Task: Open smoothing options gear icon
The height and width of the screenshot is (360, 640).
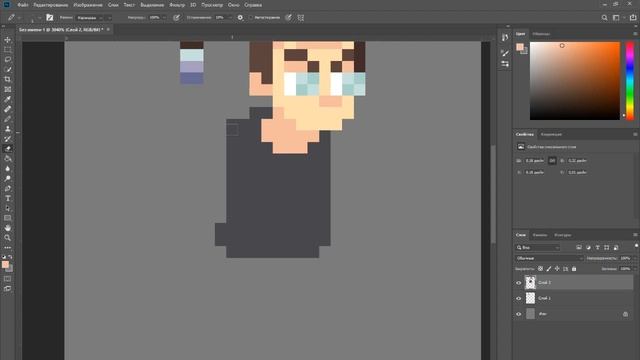Action: click(x=240, y=18)
